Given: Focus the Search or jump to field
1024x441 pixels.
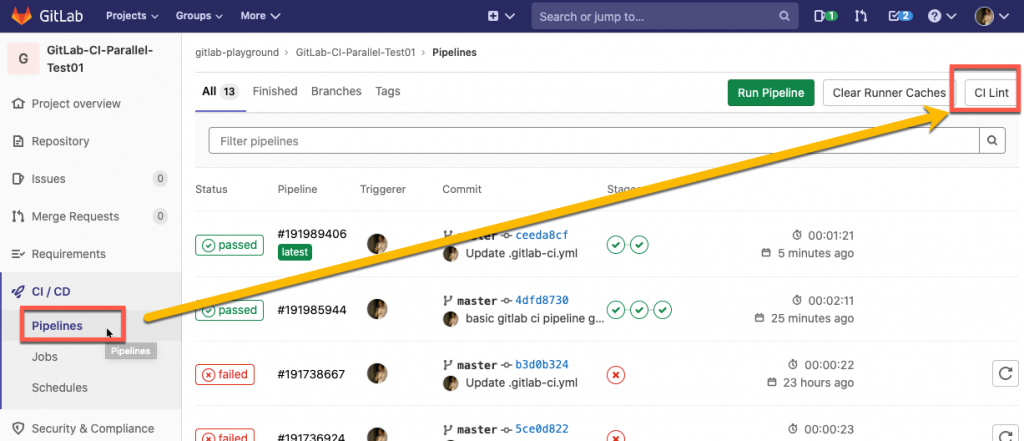Looking at the screenshot, I should pyautogui.click(x=665, y=16).
